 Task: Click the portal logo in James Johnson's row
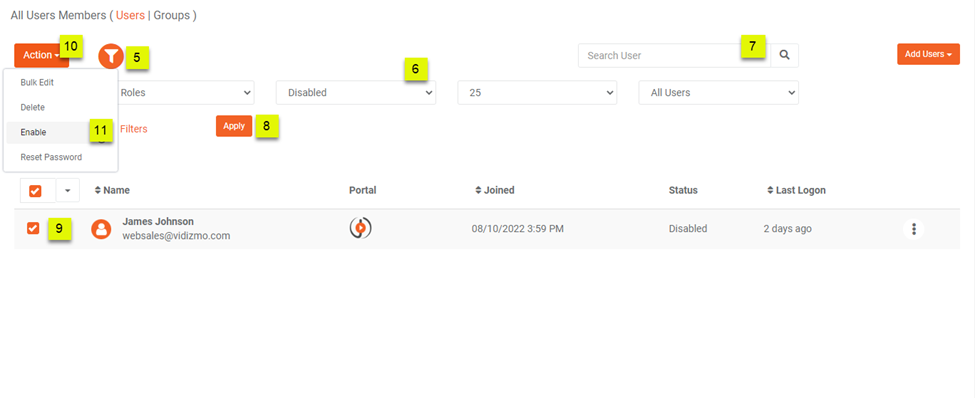tap(360, 228)
